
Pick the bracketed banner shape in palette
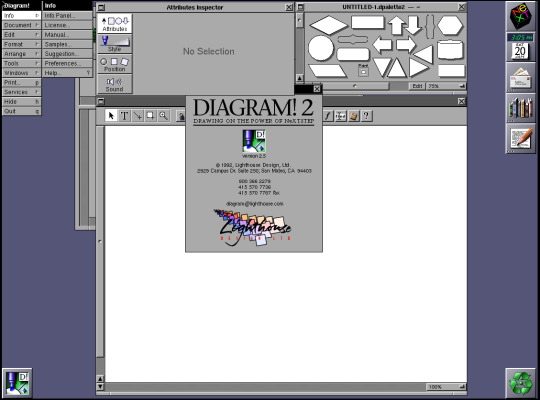(353, 39)
